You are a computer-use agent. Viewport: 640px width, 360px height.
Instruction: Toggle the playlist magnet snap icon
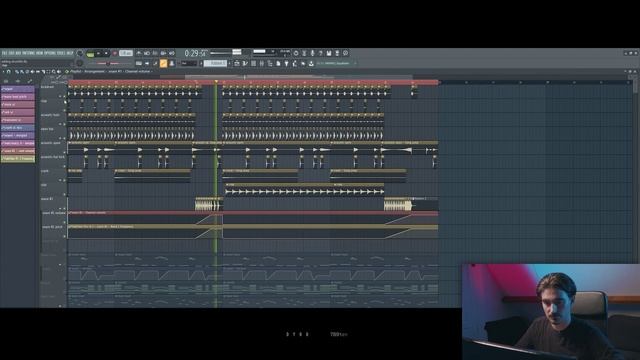click(9, 71)
